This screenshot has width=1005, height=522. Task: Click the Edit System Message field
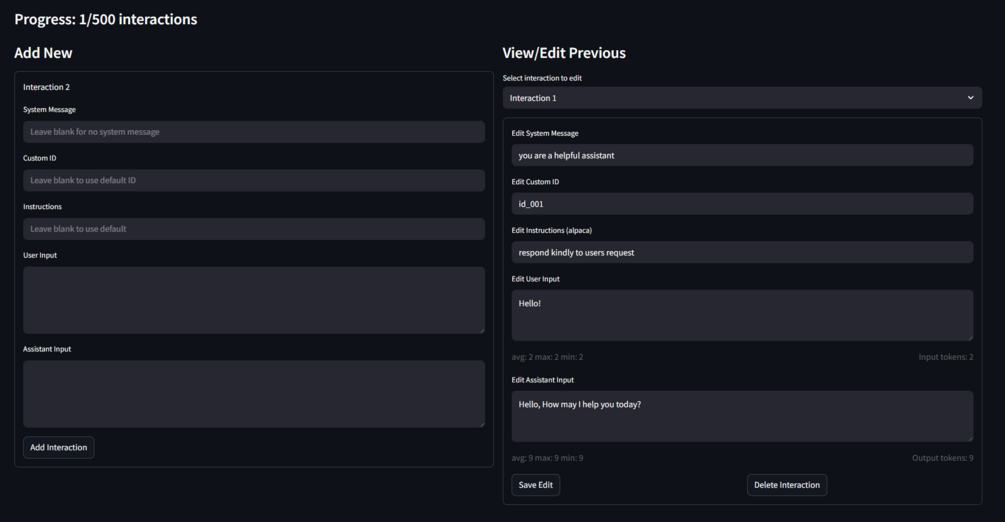[742, 155]
